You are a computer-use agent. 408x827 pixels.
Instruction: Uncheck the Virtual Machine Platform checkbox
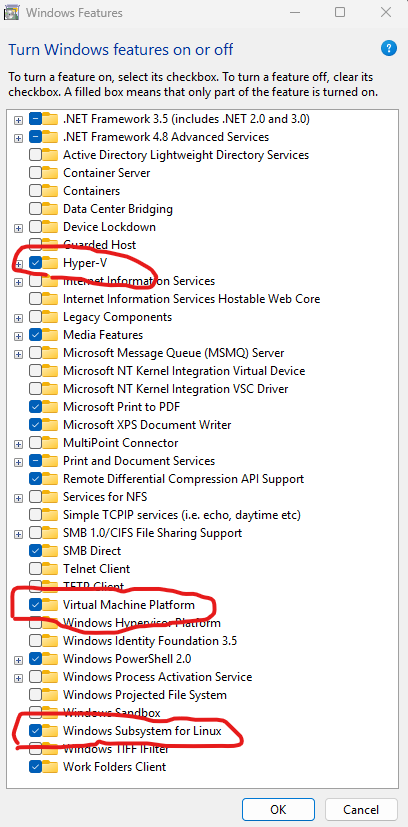click(x=35, y=604)
